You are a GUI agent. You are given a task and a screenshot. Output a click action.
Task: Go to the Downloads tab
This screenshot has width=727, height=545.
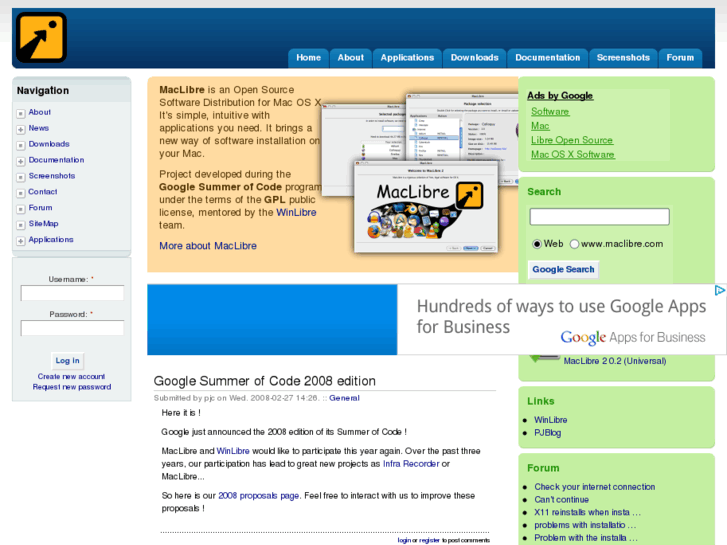(x=474, y=58)
